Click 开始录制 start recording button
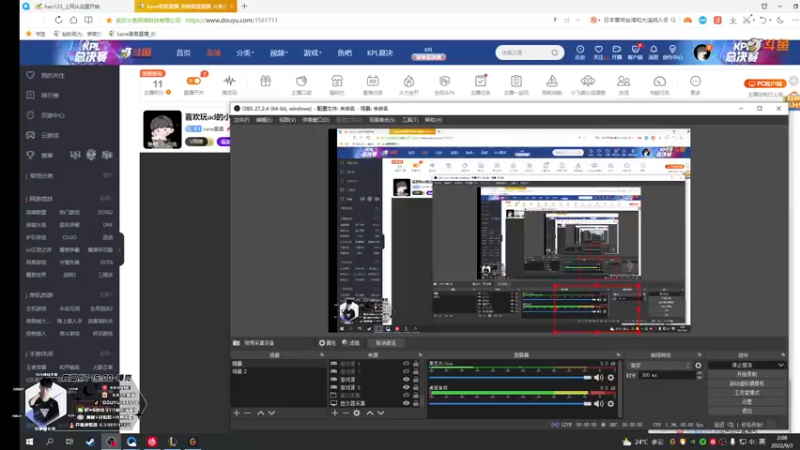 746,374
